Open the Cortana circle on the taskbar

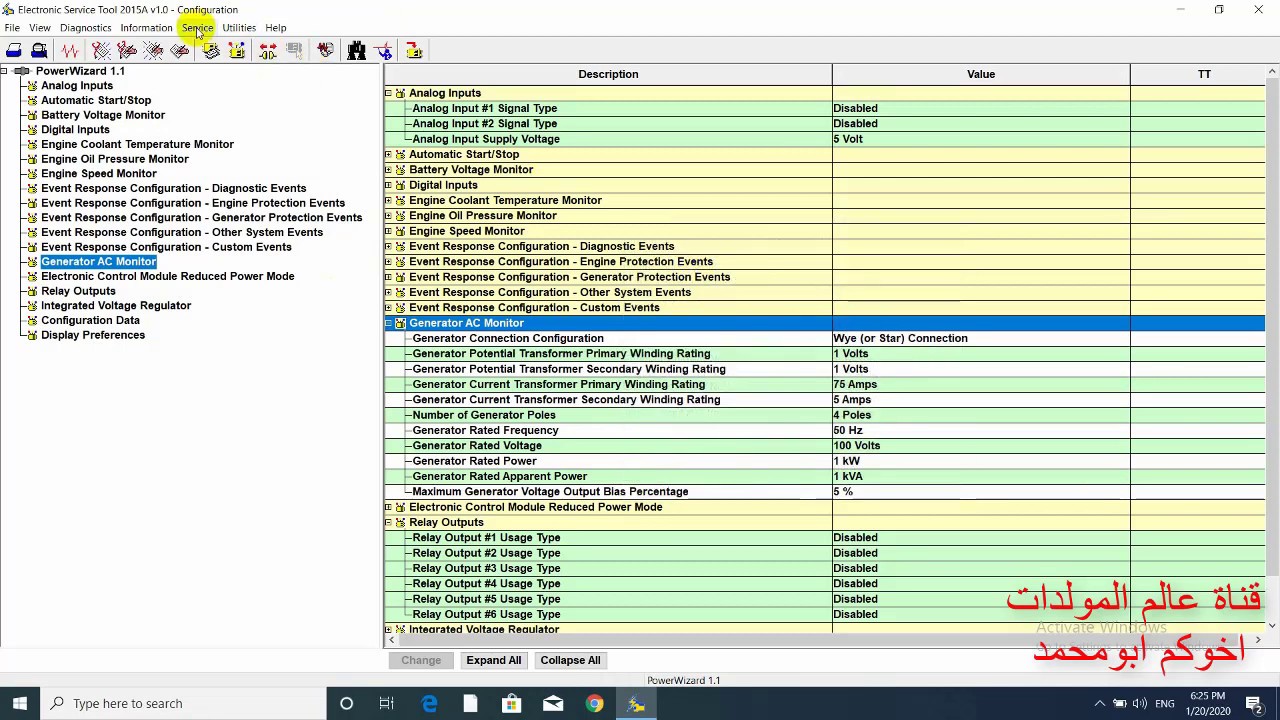click(346, 704)
